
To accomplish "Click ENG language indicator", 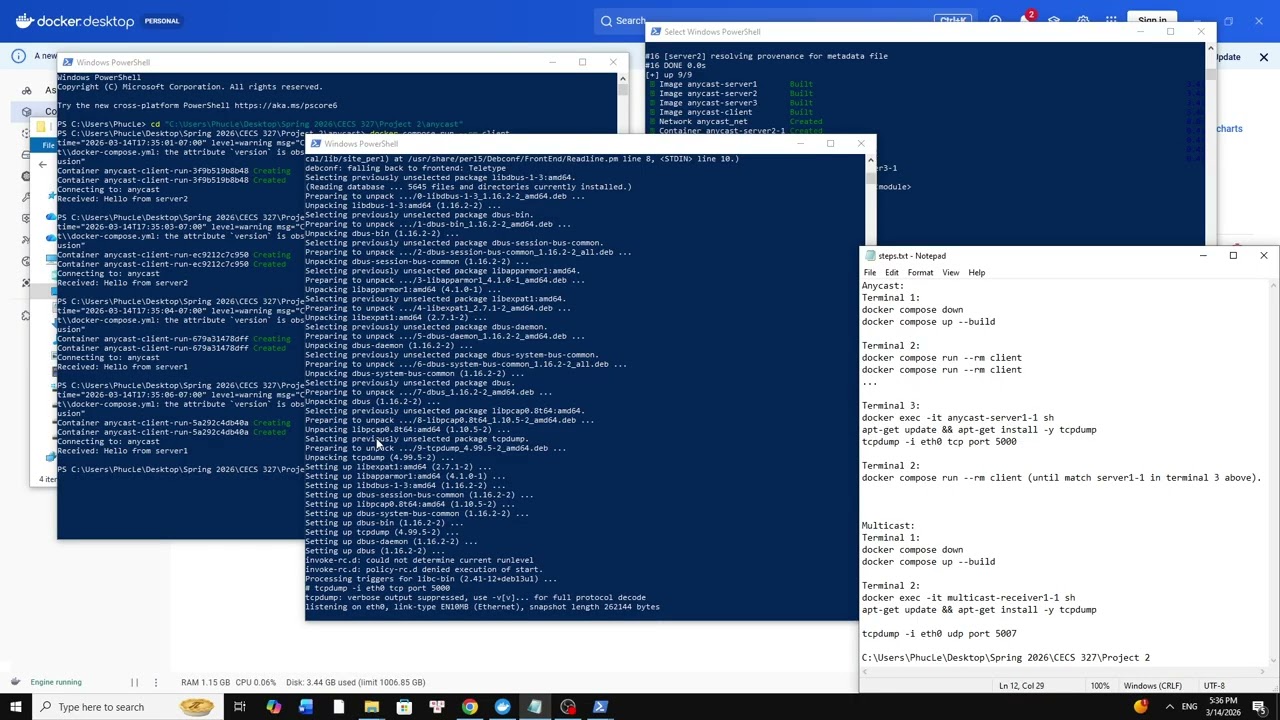I will click(x=1189, y=707).
